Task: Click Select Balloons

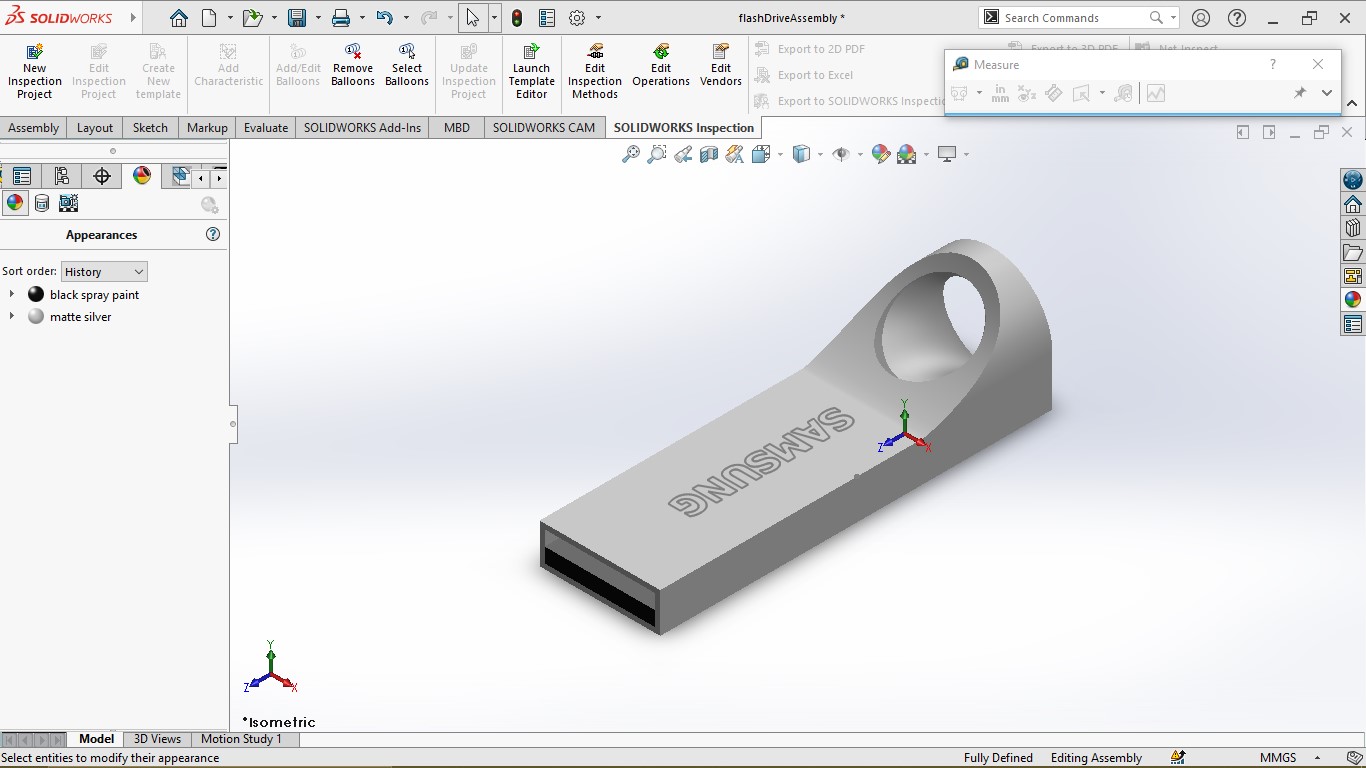Action: (x=407, y=64)
